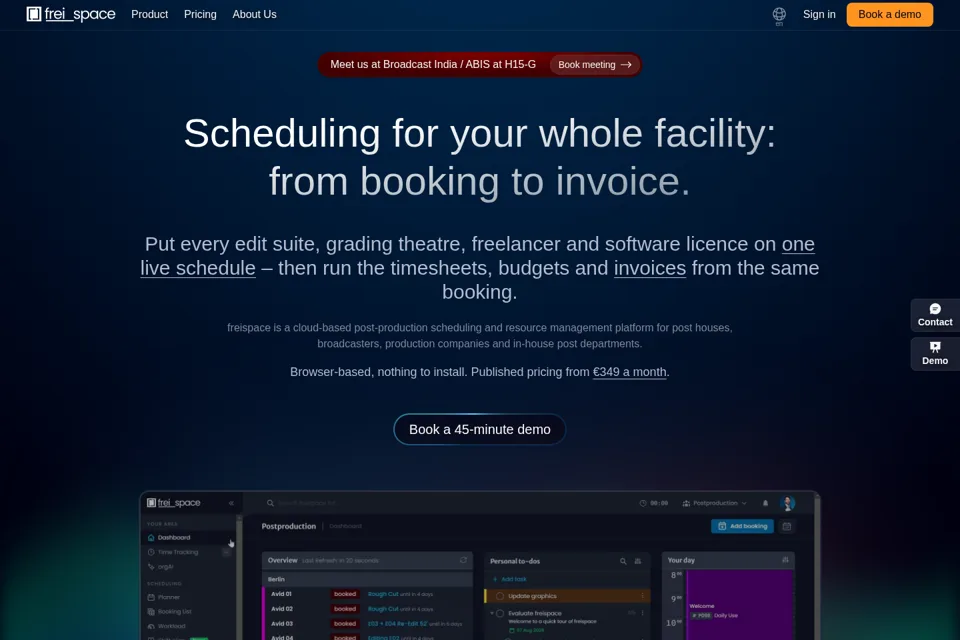Click the 00:00 timer clock icon
This screenshot has height=640, width=960.
coord(643,503)
